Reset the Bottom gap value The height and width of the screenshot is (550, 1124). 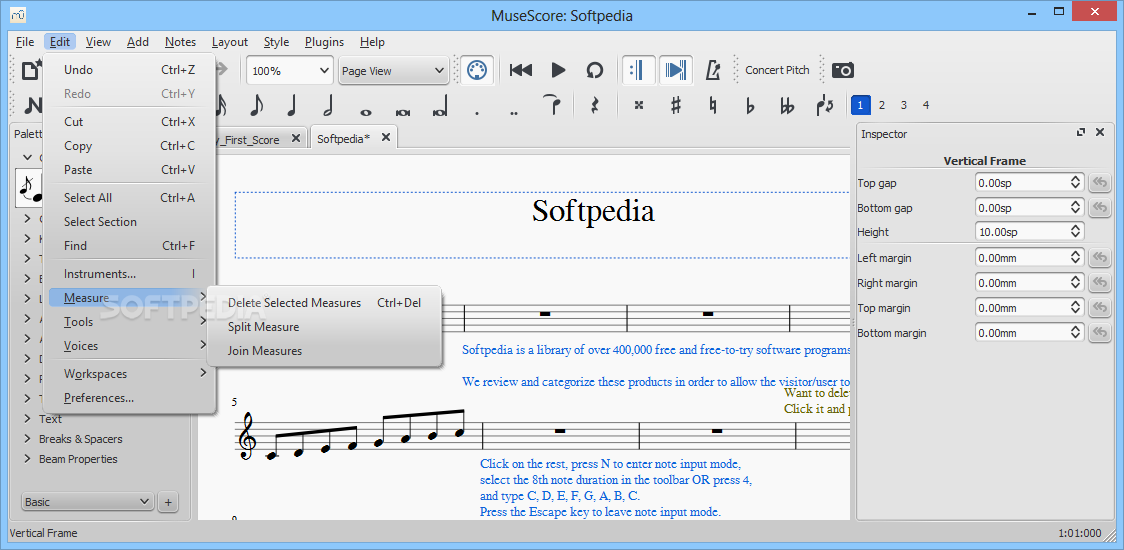coord(1100,208)
